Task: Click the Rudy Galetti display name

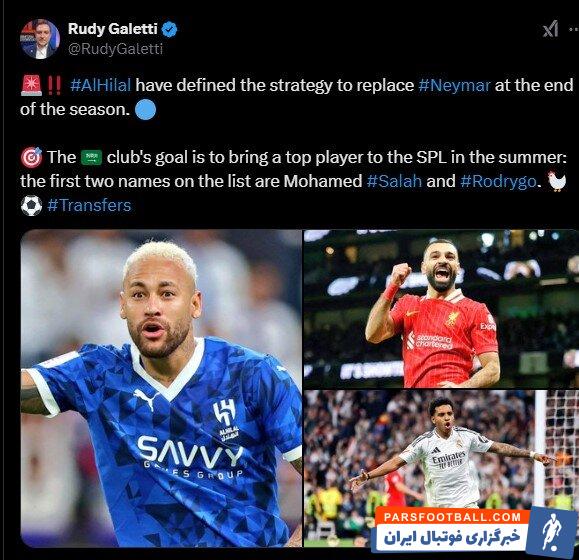Action: pyautogui.click(x=113, y=29)
